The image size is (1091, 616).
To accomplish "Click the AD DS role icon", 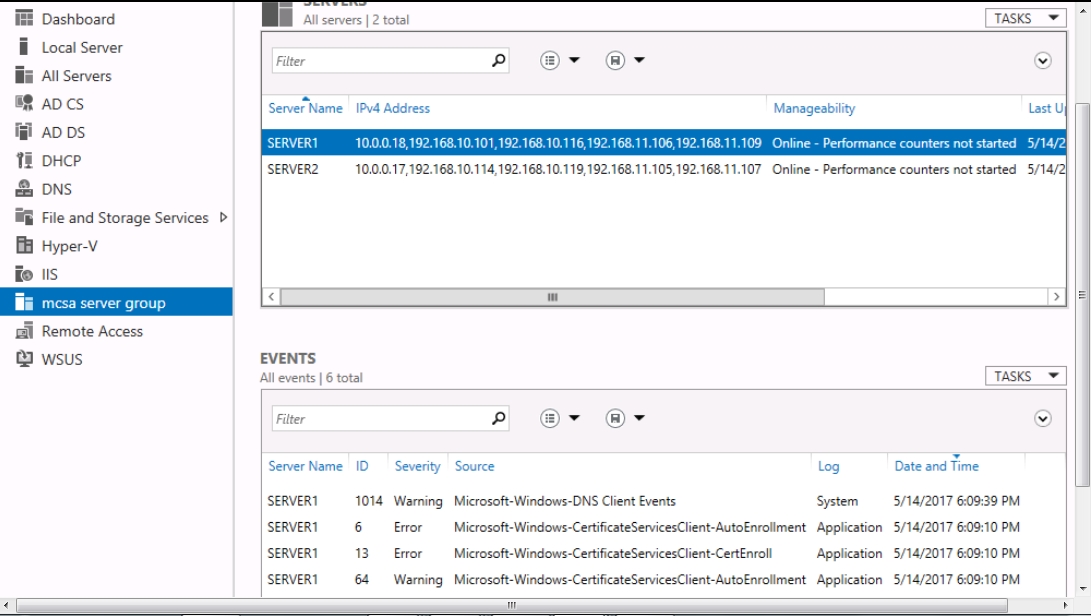I will click(24, 132).
